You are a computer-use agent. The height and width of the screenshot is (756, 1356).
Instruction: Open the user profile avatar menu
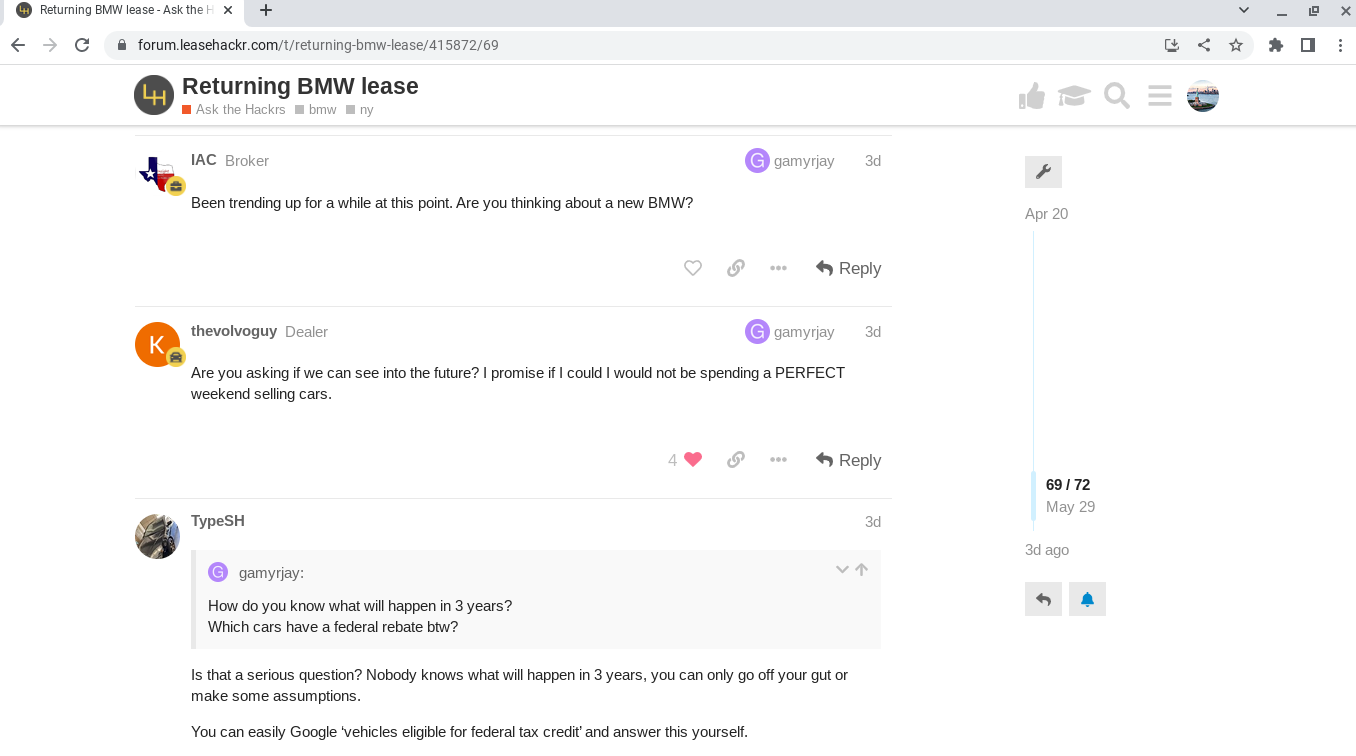(x=1203, y=96)
